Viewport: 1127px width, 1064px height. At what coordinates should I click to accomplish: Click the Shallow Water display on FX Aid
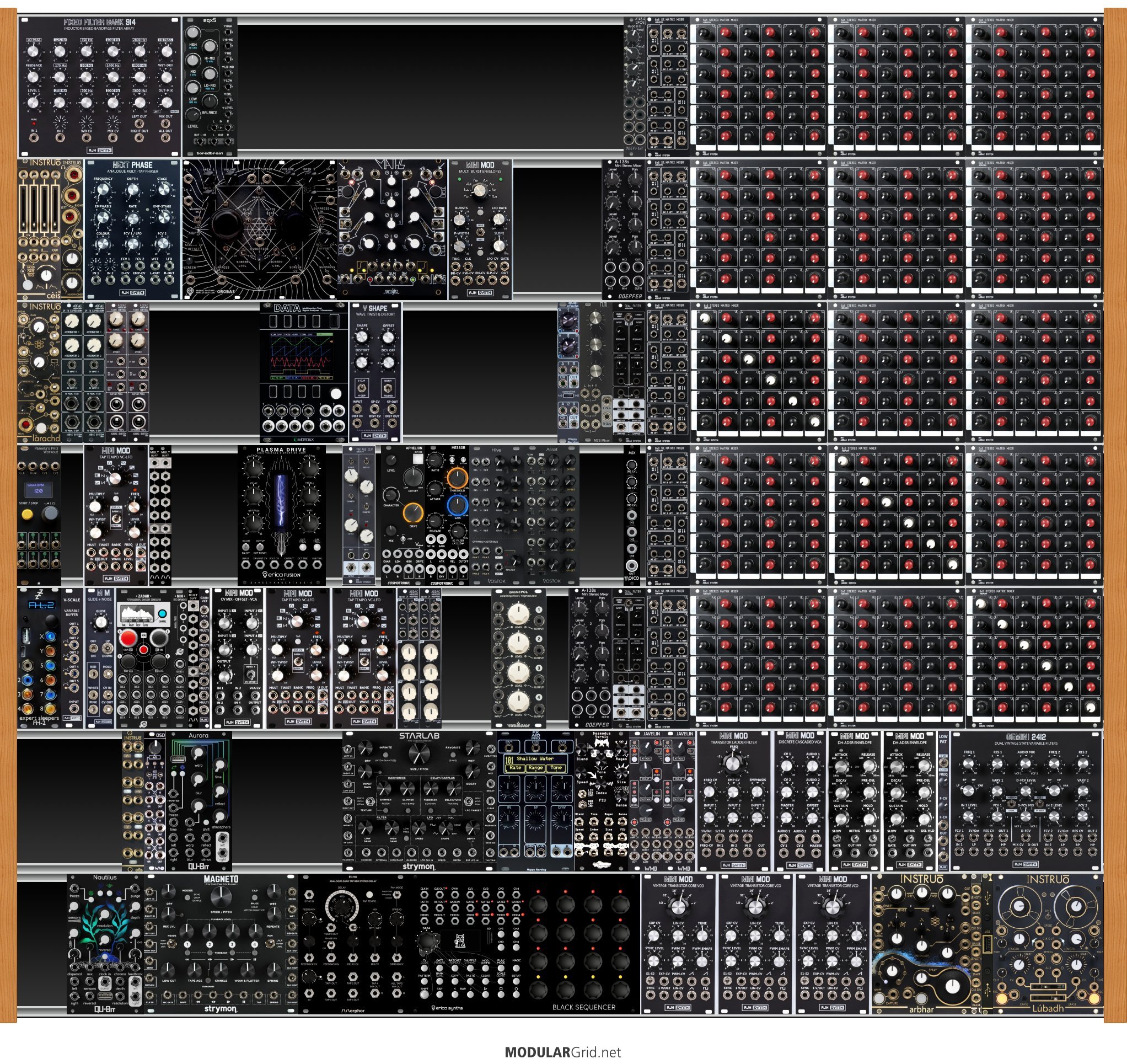(x=535, y=763)
